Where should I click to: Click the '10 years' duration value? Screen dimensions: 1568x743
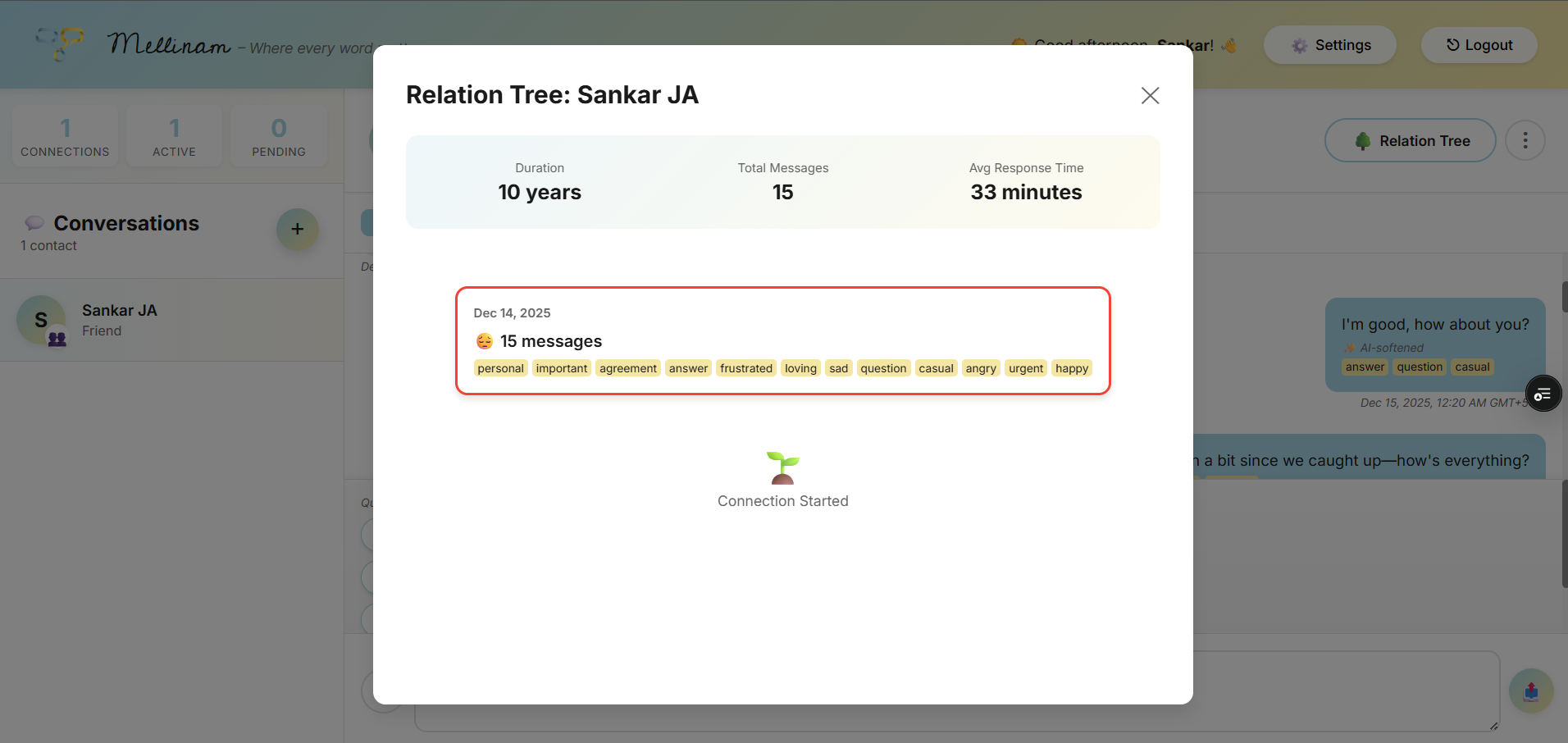pyautogui.click(x=540, y=192)
